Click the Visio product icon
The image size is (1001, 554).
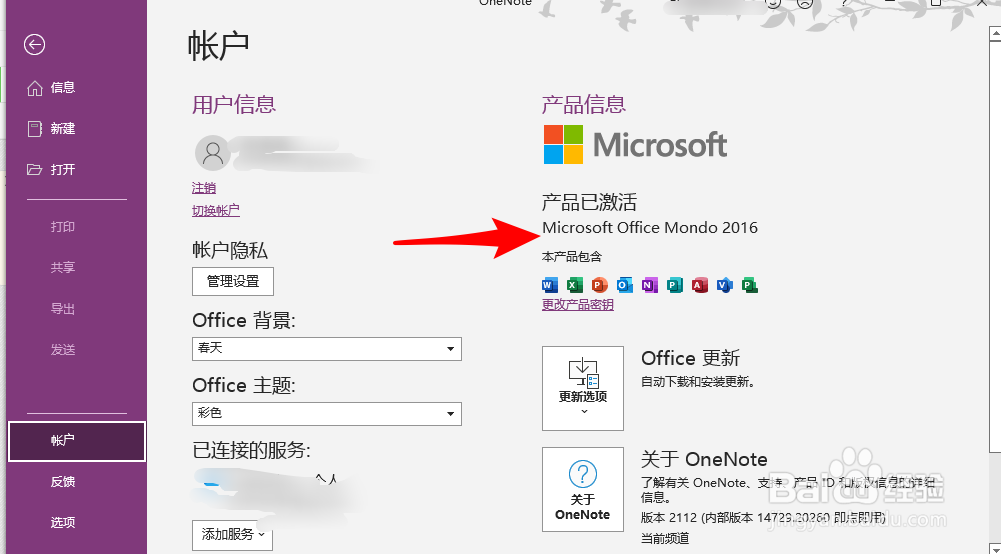(725, 285)
